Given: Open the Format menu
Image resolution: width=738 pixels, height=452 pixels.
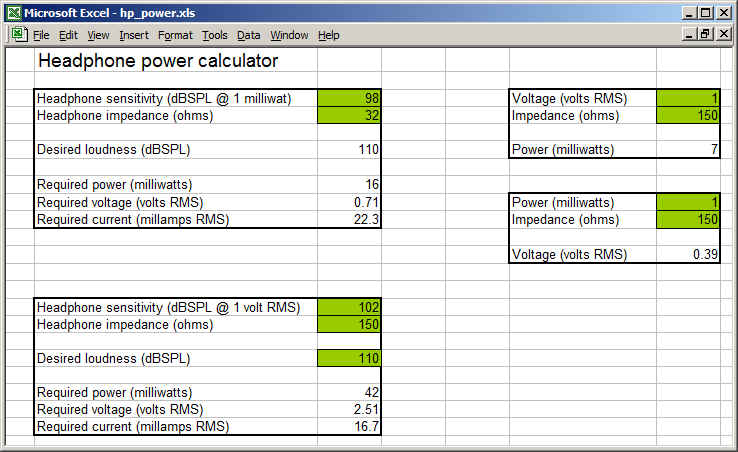Looking at the screenshot, I should 175,35.
